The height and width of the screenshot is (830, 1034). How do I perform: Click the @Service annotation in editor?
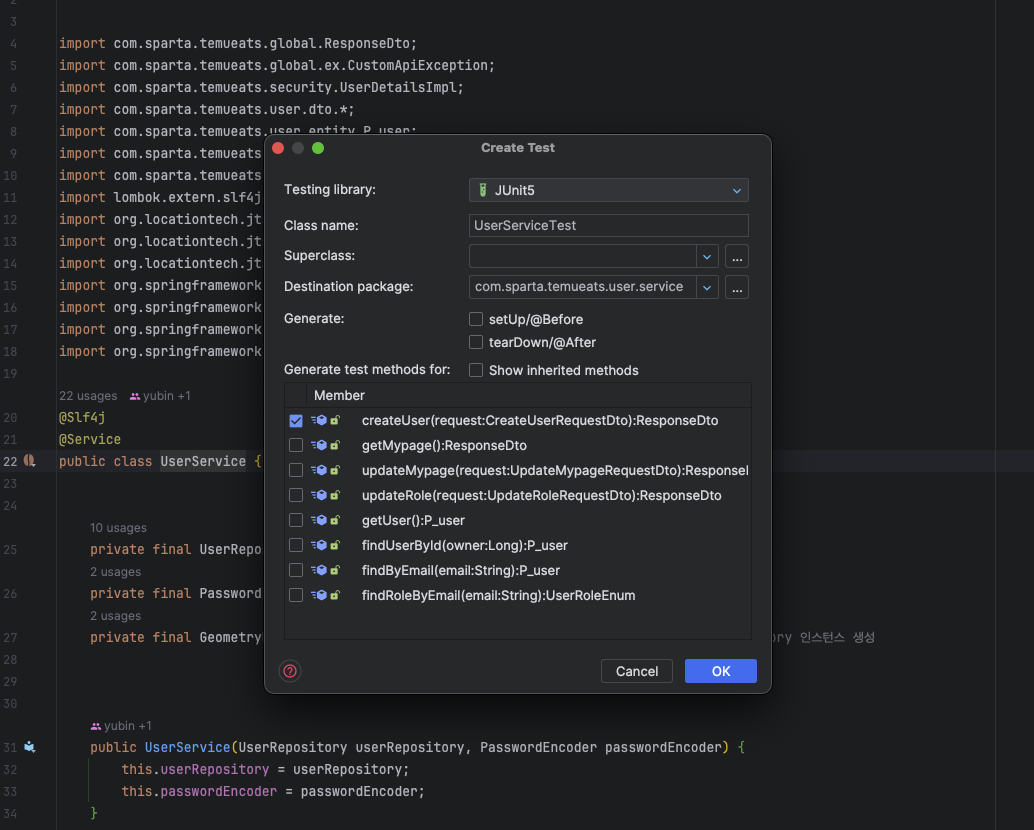(90, 439)
